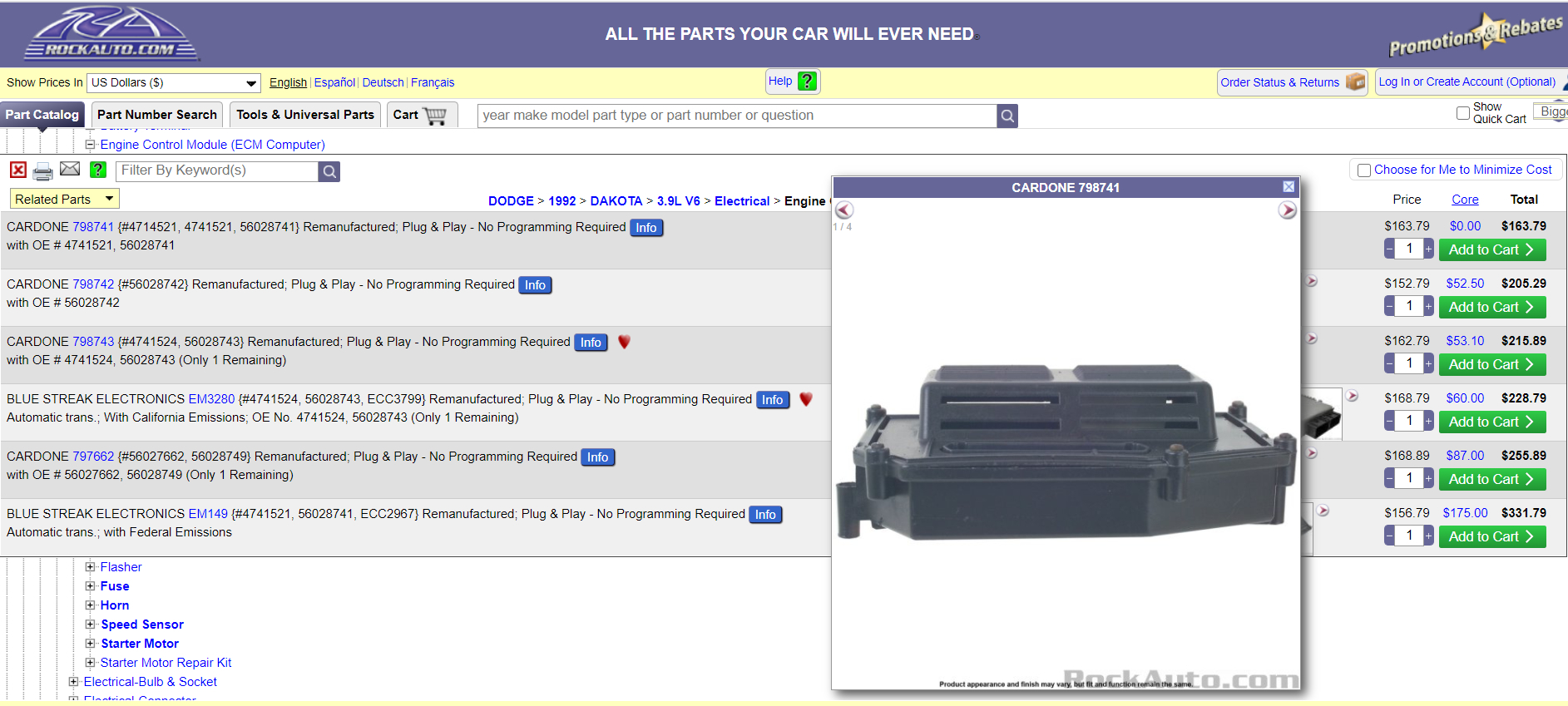Click the image arrow icon on the CARDONE 798742 row

click(1312, 281)
